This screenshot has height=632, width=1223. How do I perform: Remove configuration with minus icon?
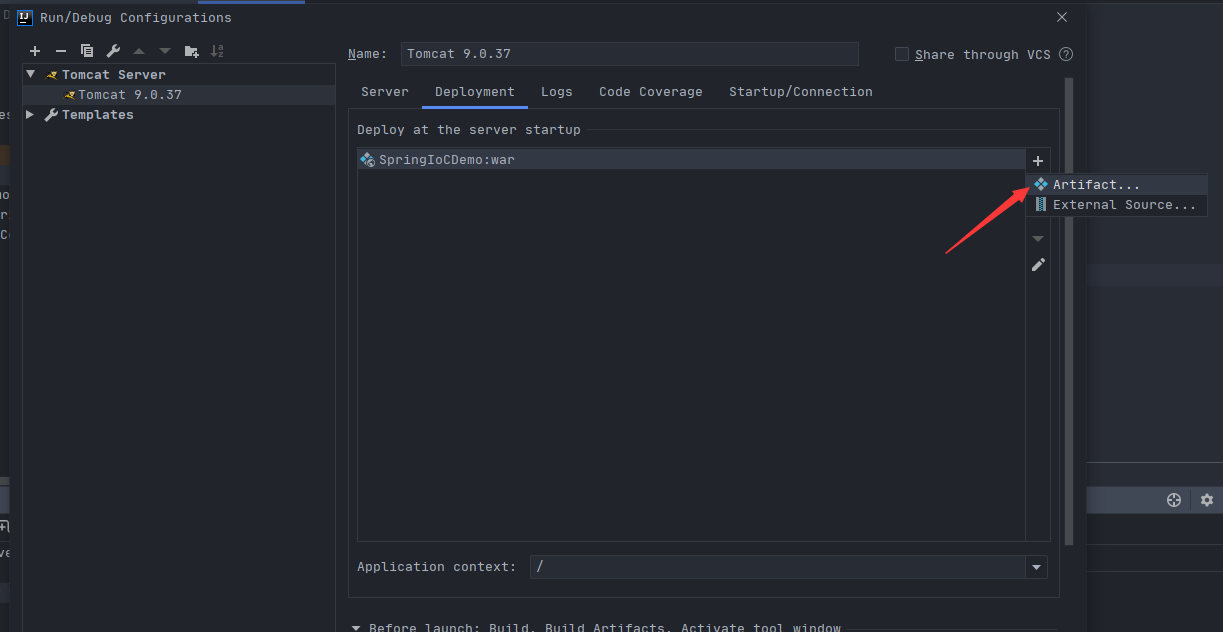tap(61, 51)
